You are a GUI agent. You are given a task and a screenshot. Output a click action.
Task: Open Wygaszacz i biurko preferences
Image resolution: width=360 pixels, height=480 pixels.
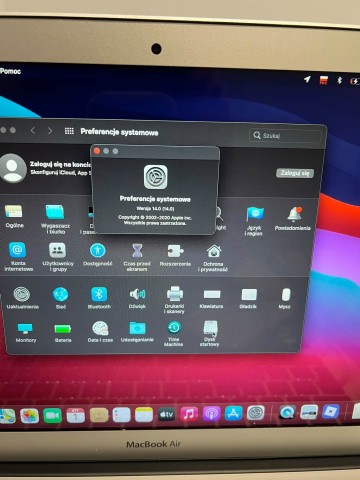click(55, 218)
